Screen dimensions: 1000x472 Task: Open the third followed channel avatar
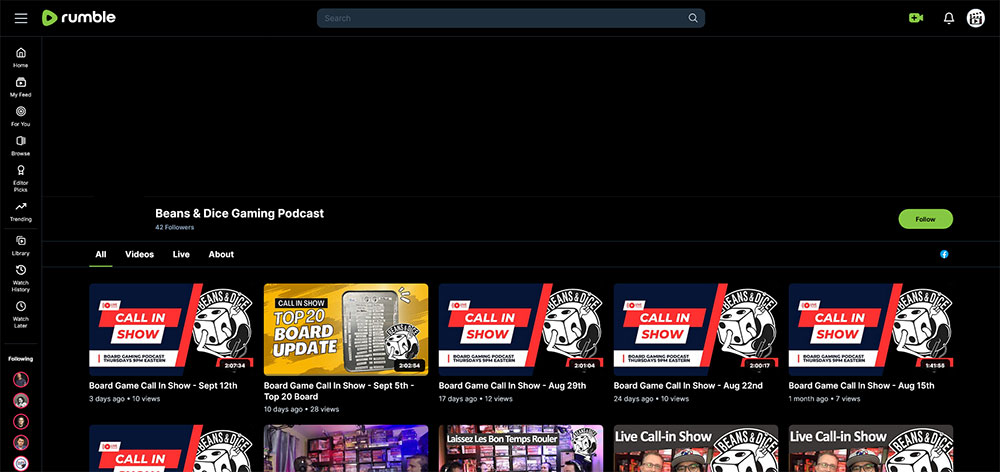pos(21,422)
